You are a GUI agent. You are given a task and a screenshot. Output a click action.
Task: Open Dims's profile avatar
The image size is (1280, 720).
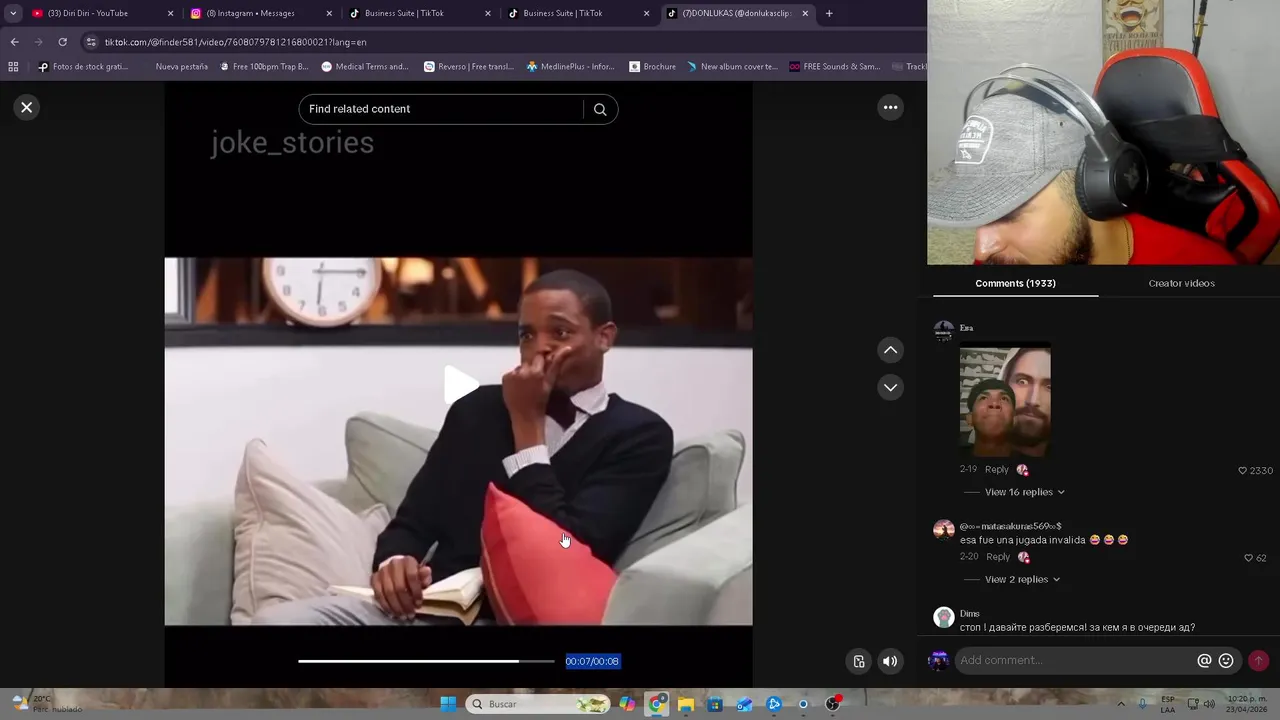click(943, 617)
